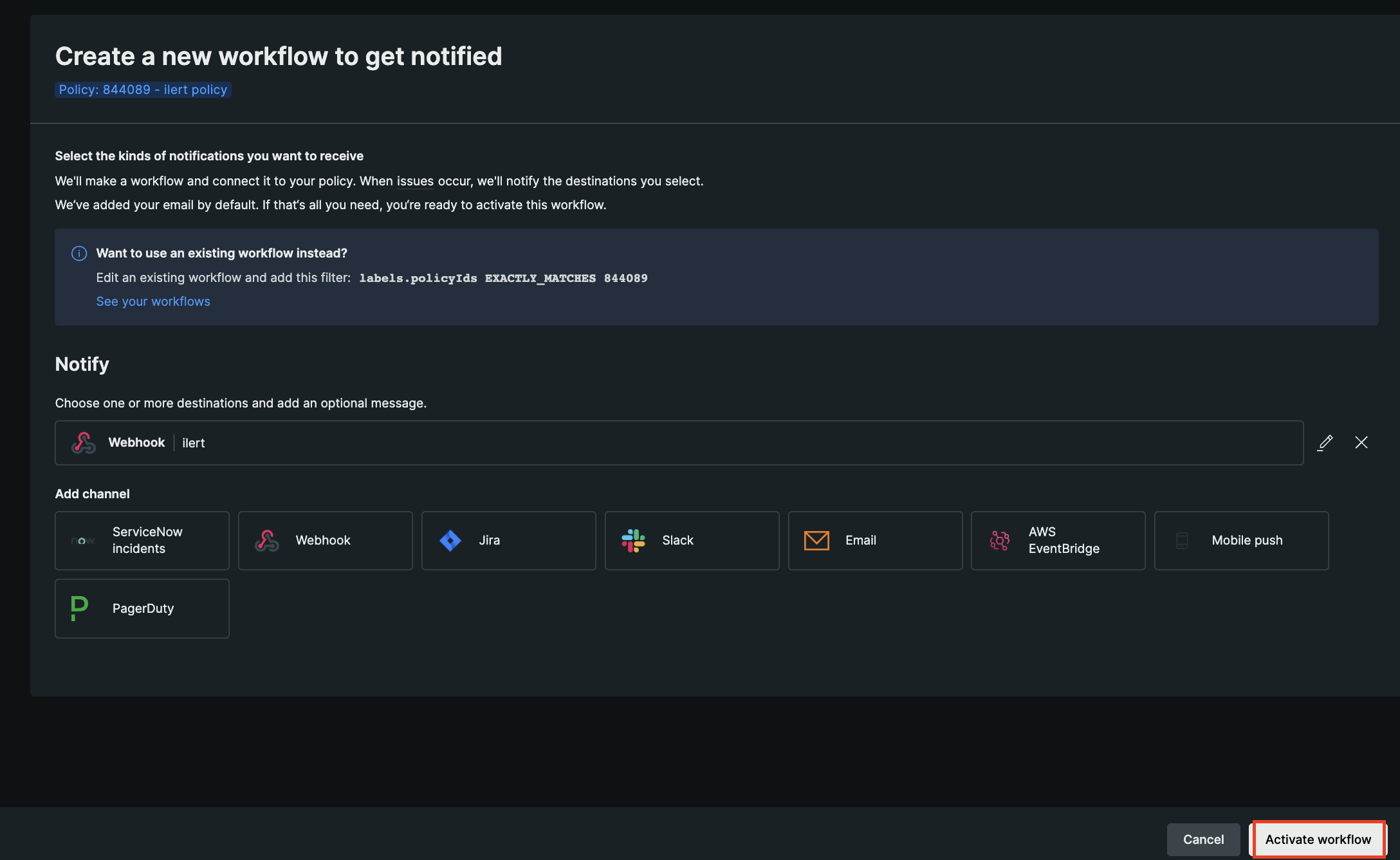Click the green PagerDuty P icon

click(79, 608)
